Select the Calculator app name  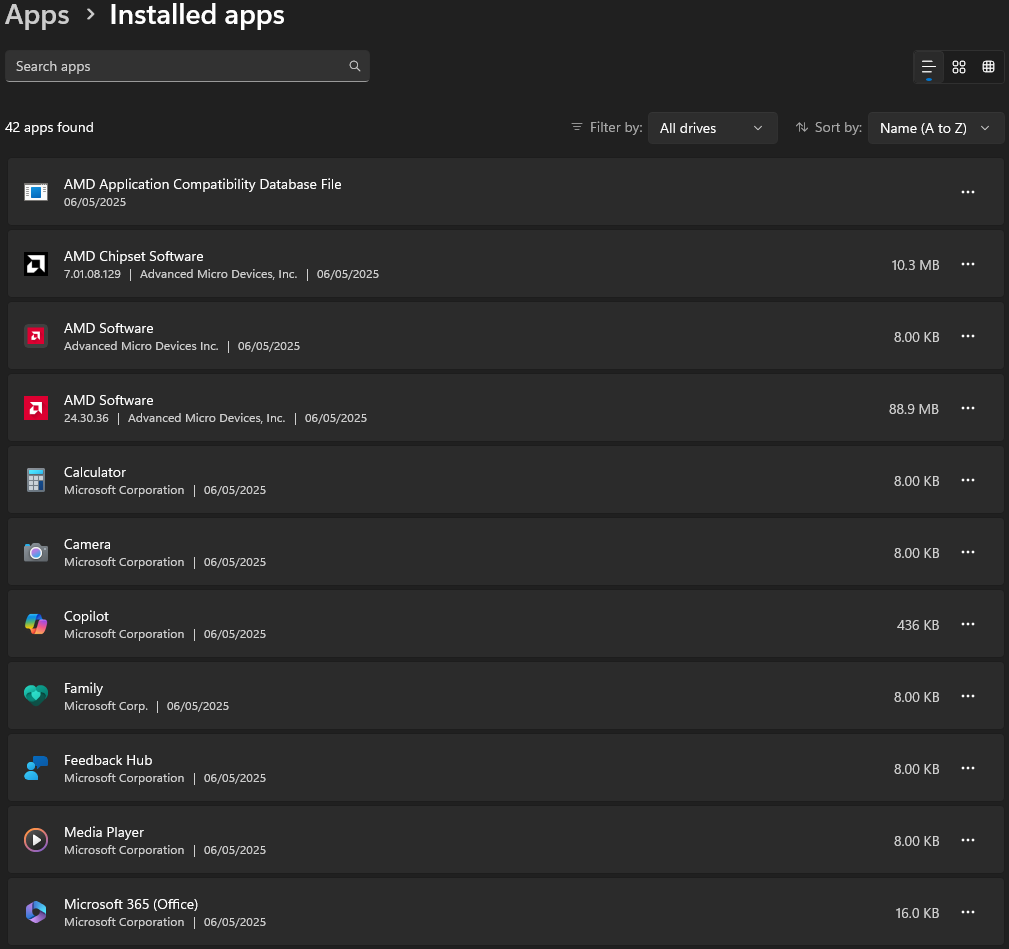pos(95,472)
